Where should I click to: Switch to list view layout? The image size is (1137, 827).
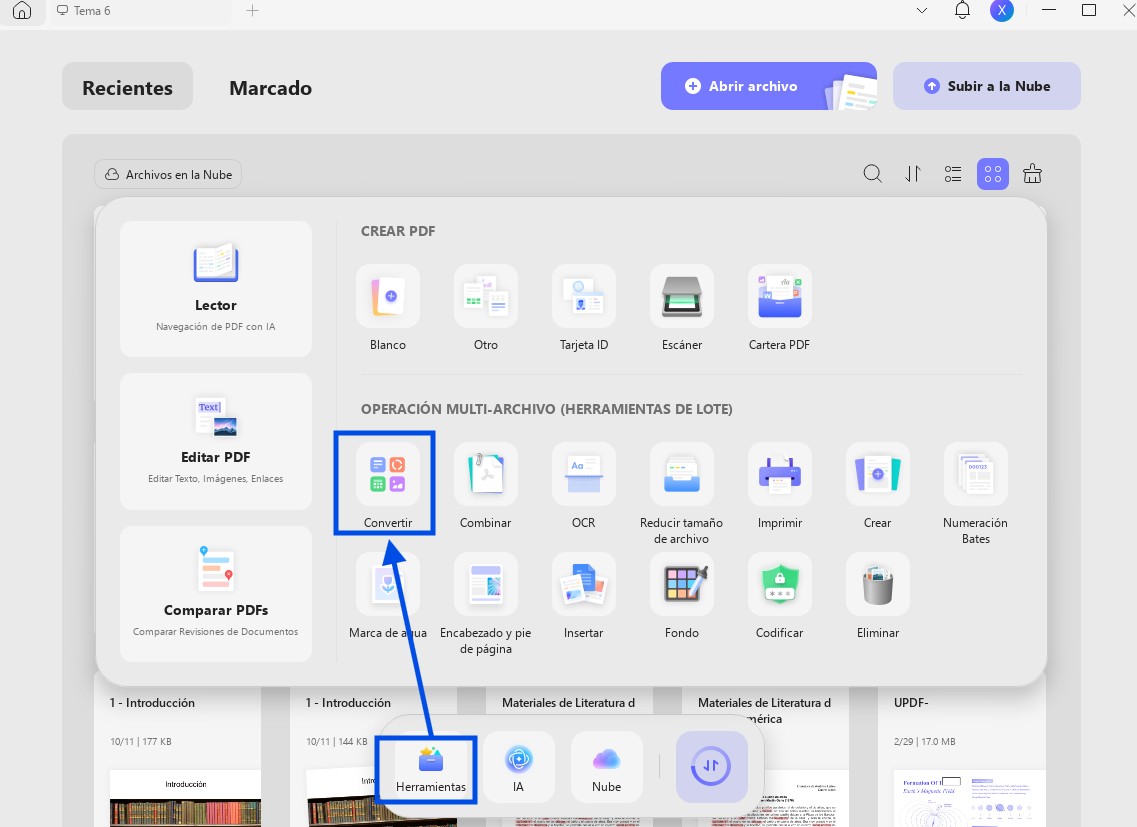click(953, 174)
